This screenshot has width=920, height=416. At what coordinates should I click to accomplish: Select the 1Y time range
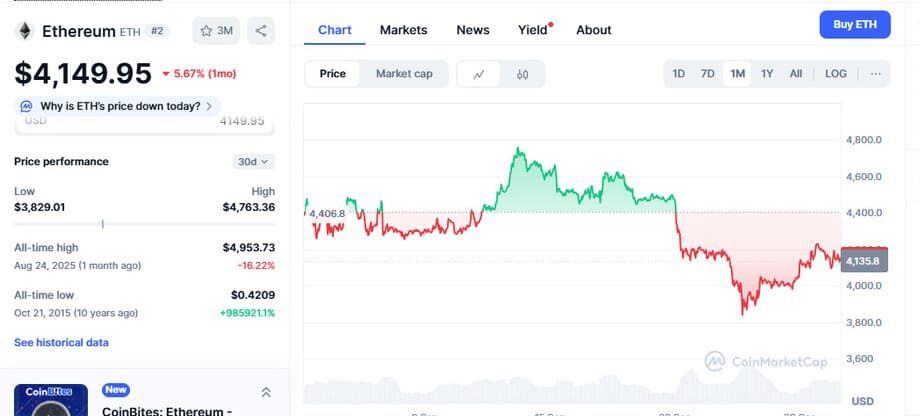[767, 74]
